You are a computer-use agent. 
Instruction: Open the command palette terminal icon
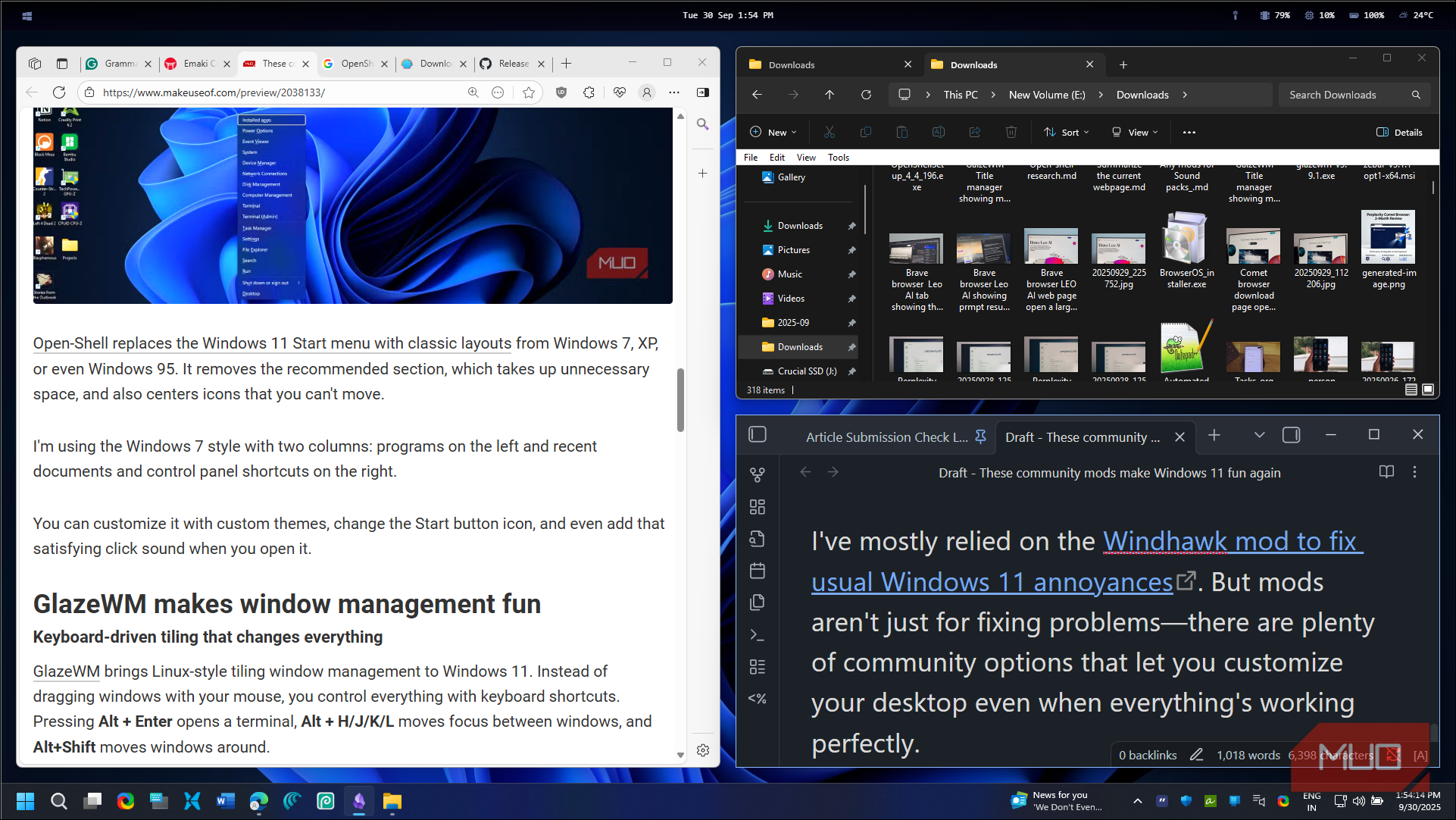tap(757, 635)
